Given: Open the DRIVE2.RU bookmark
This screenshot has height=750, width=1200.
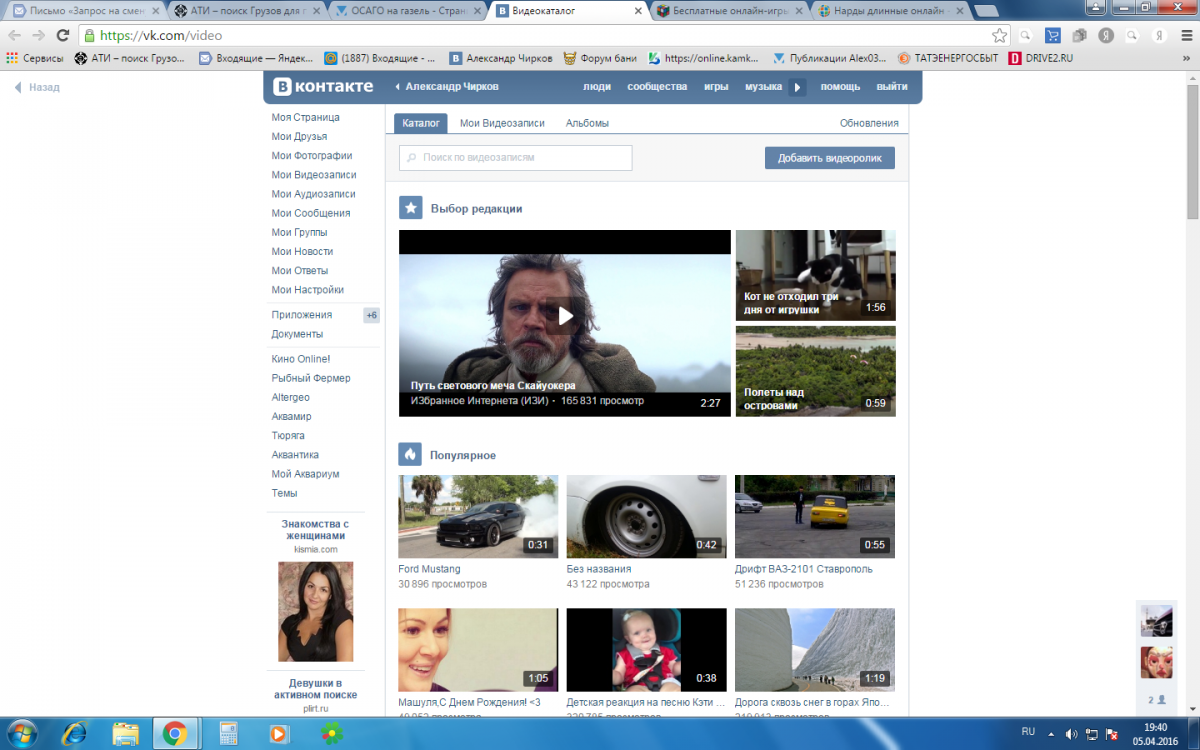Looking at the screenshot, I should pyautogui.click(x=1041, y=58).
